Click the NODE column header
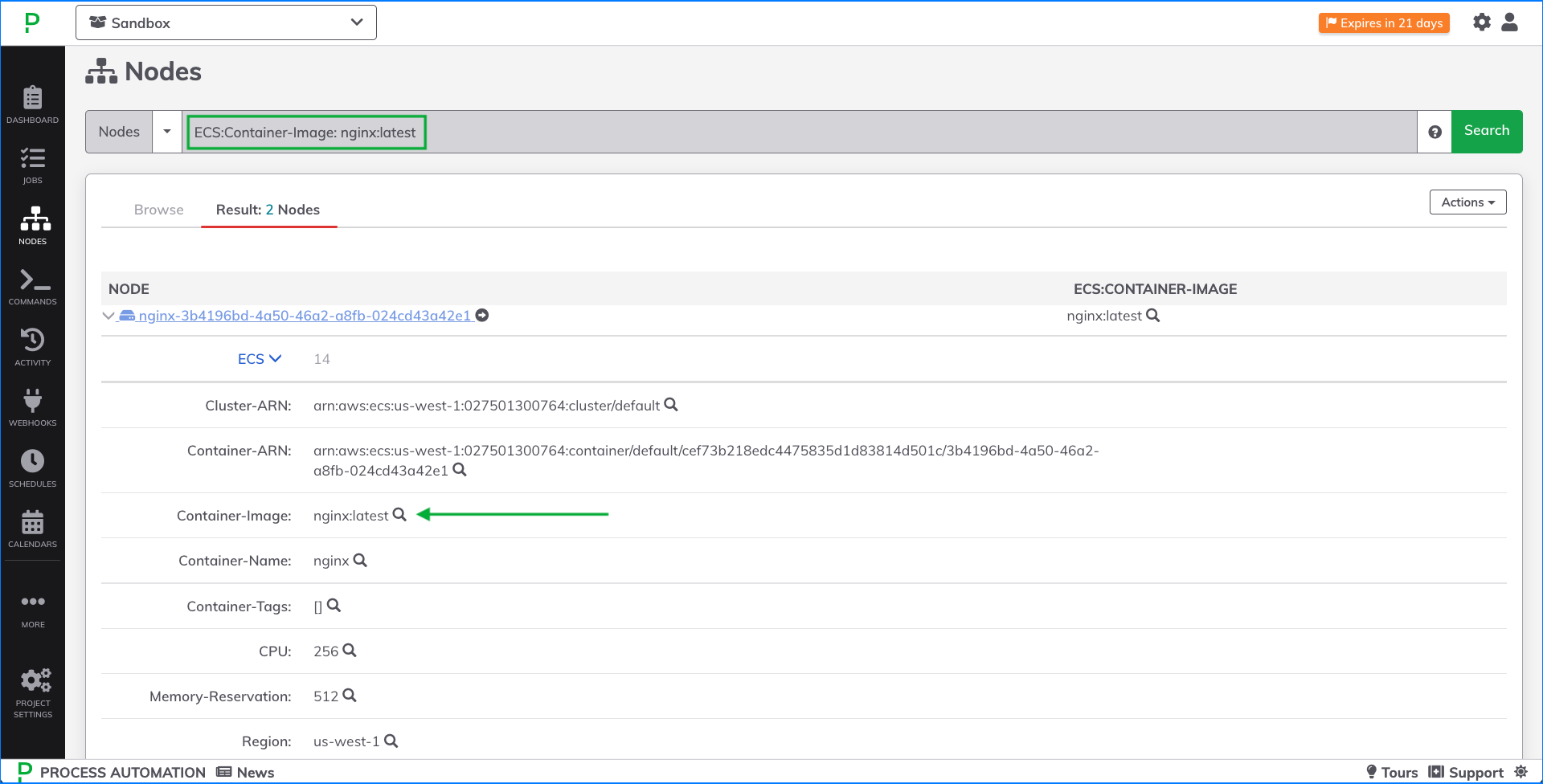This screenshot has height=784, width=1543. (129, 289)
